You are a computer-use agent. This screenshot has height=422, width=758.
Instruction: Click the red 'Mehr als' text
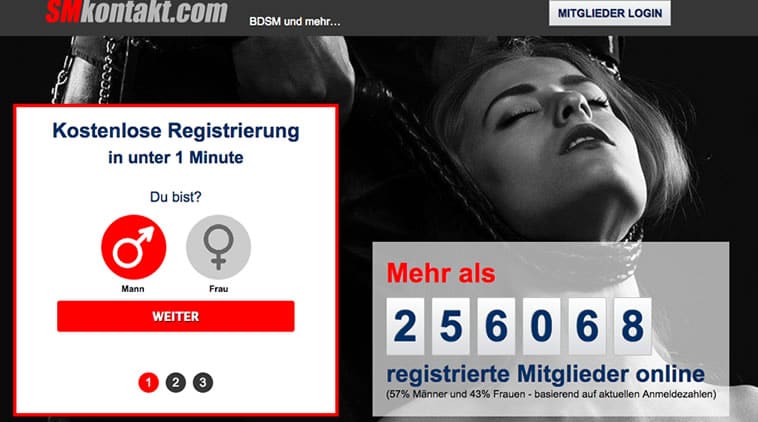coord(441,273)
